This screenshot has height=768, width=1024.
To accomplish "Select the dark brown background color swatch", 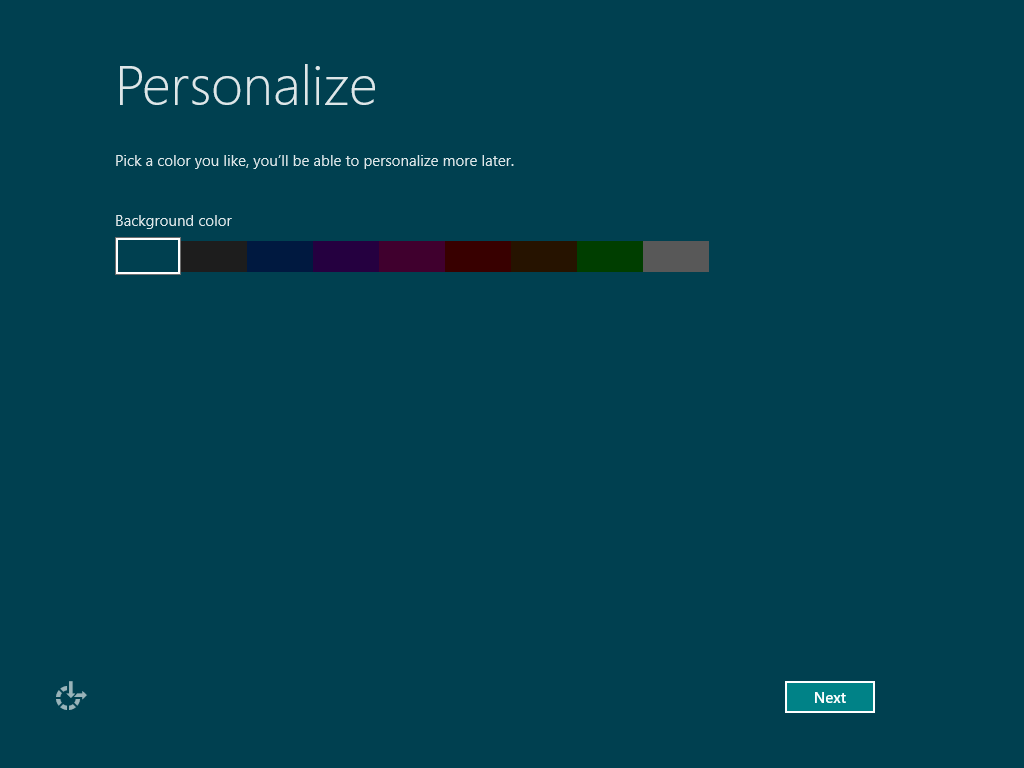I will point(543,256).
